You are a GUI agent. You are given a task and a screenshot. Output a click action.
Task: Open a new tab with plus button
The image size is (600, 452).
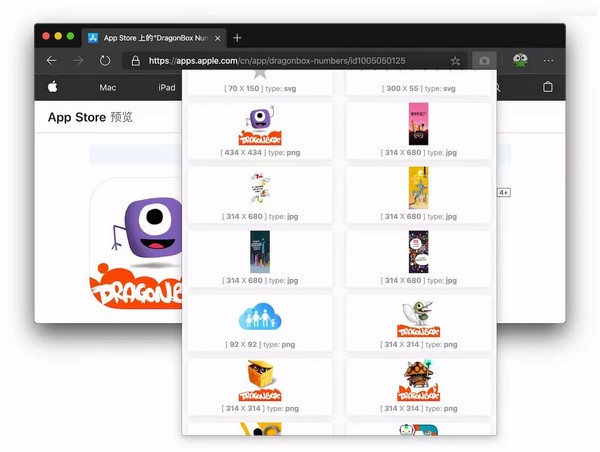point(237,38)
